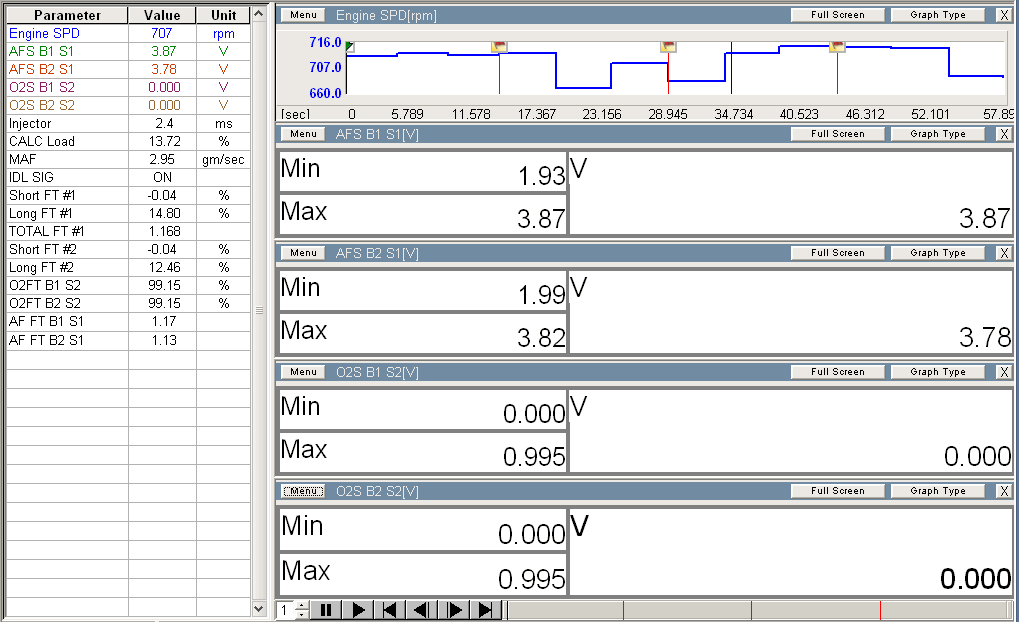This screenshot has width=1019, height=622.
Task: Open Menu for the Engine SPD graph
Action: pos(303,15)
